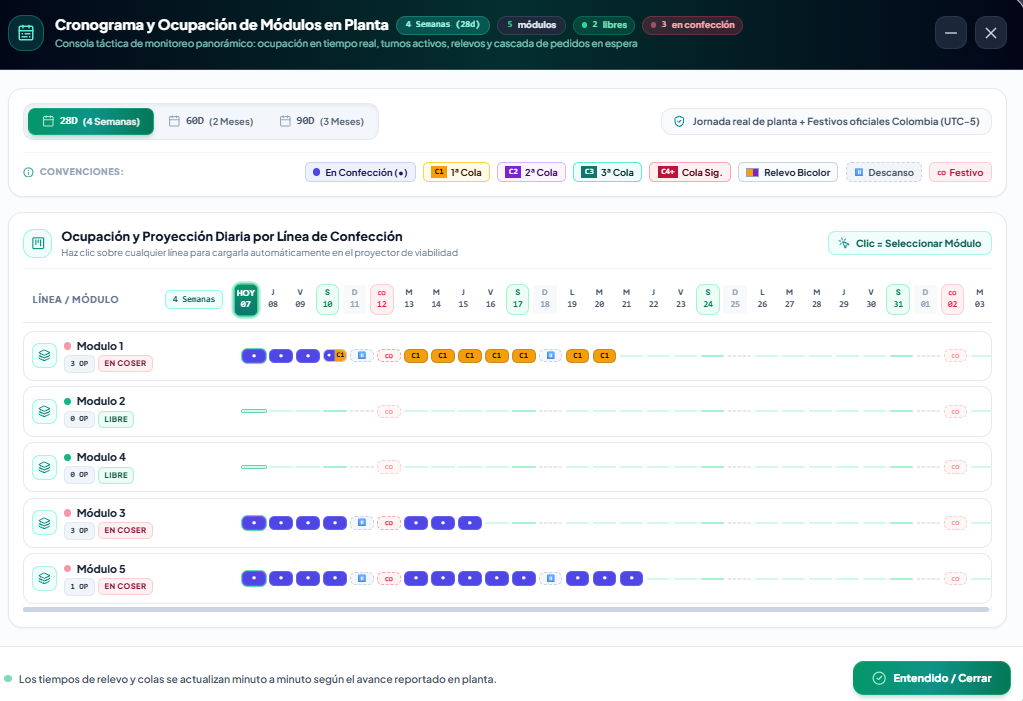Image resolution: width=1023 pixels, height=701 pixels.
Task: Click the layers icon beside Modulo 4
Action: 44,467
